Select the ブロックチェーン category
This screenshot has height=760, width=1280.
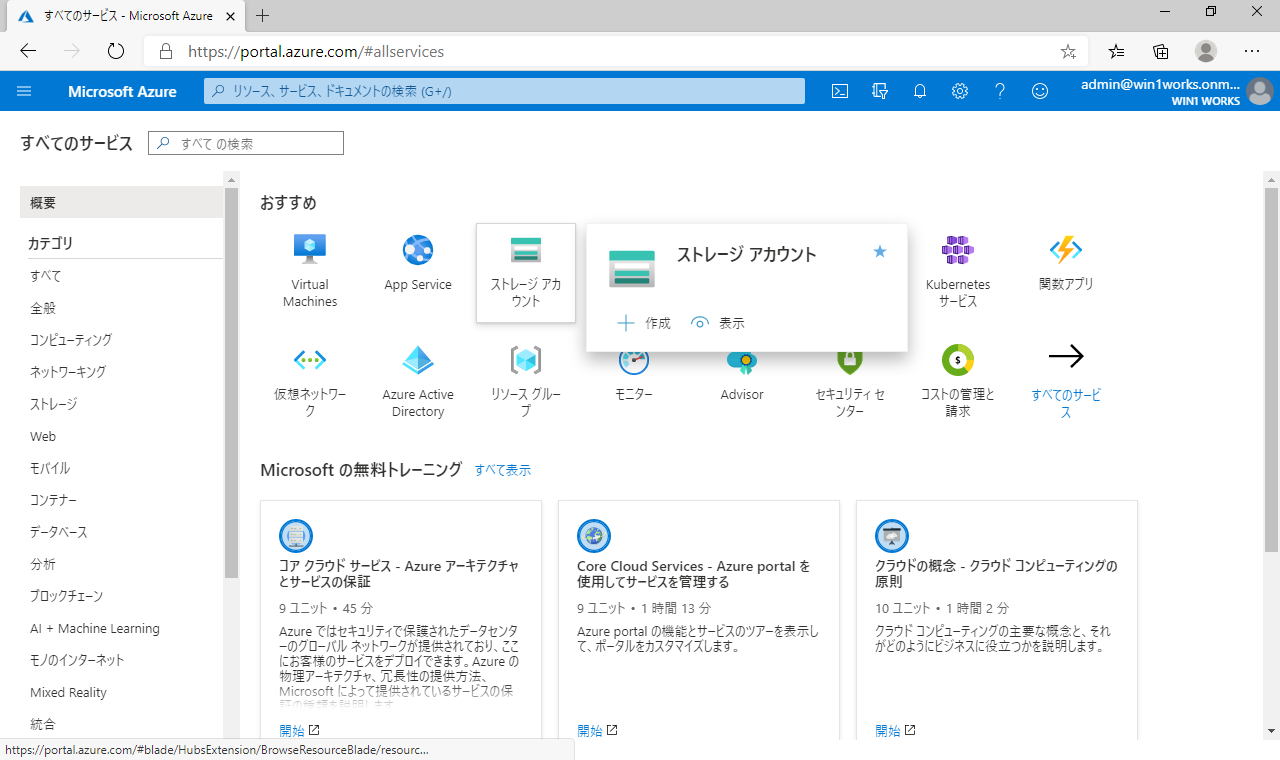(66, 596)
